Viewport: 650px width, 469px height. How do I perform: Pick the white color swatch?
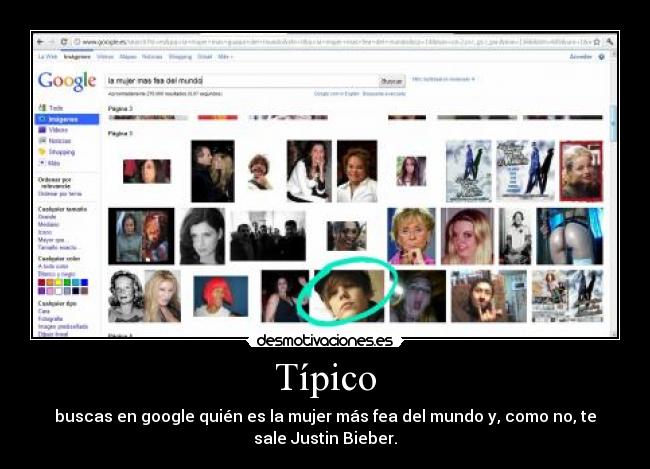[x=58, y=291]
